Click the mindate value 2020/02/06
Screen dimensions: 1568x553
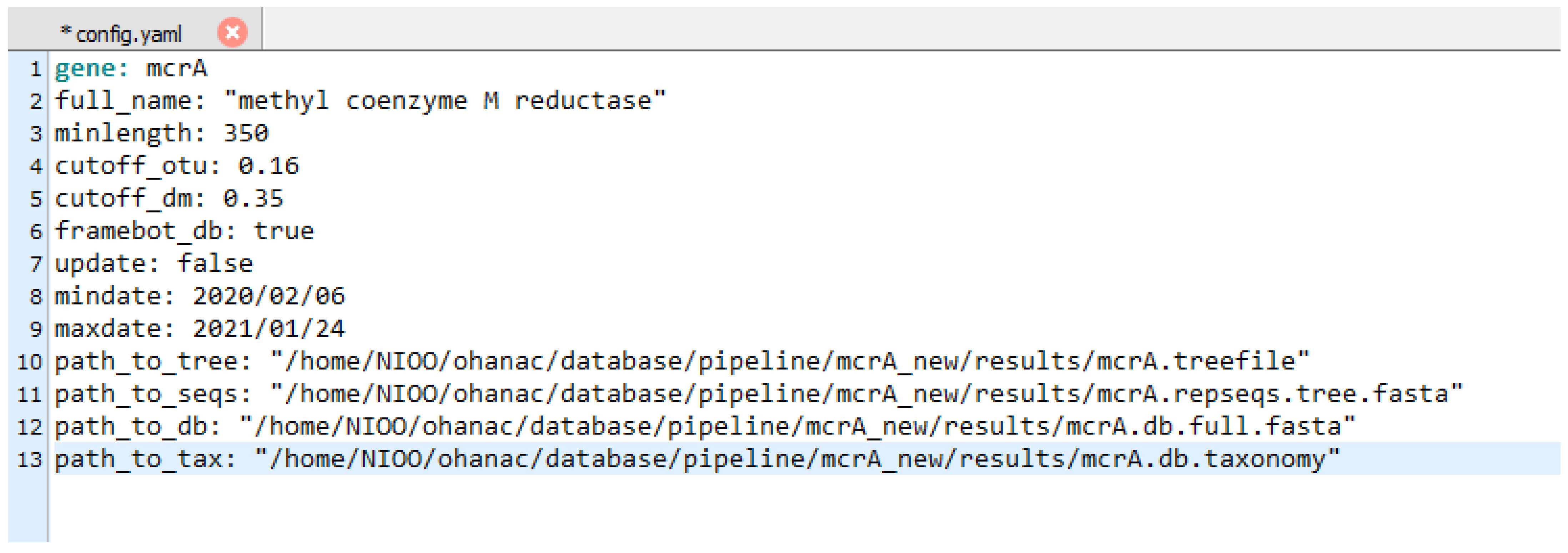tap(268, 297)
